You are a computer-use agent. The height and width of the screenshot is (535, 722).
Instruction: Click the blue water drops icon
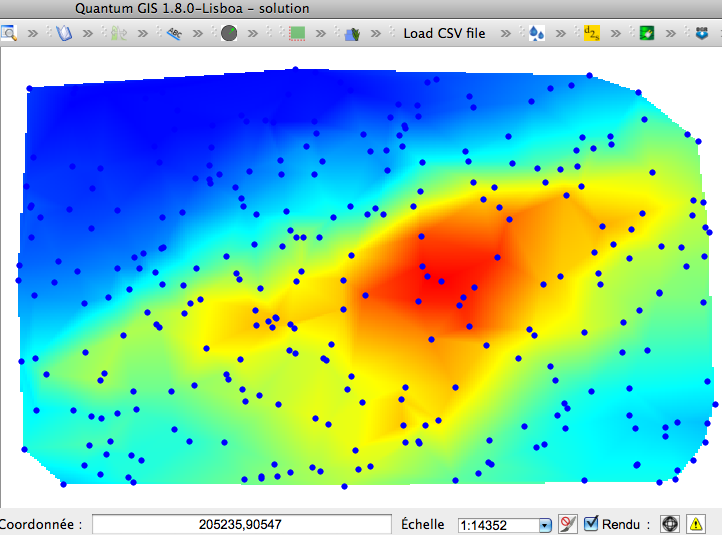point(537,33)
